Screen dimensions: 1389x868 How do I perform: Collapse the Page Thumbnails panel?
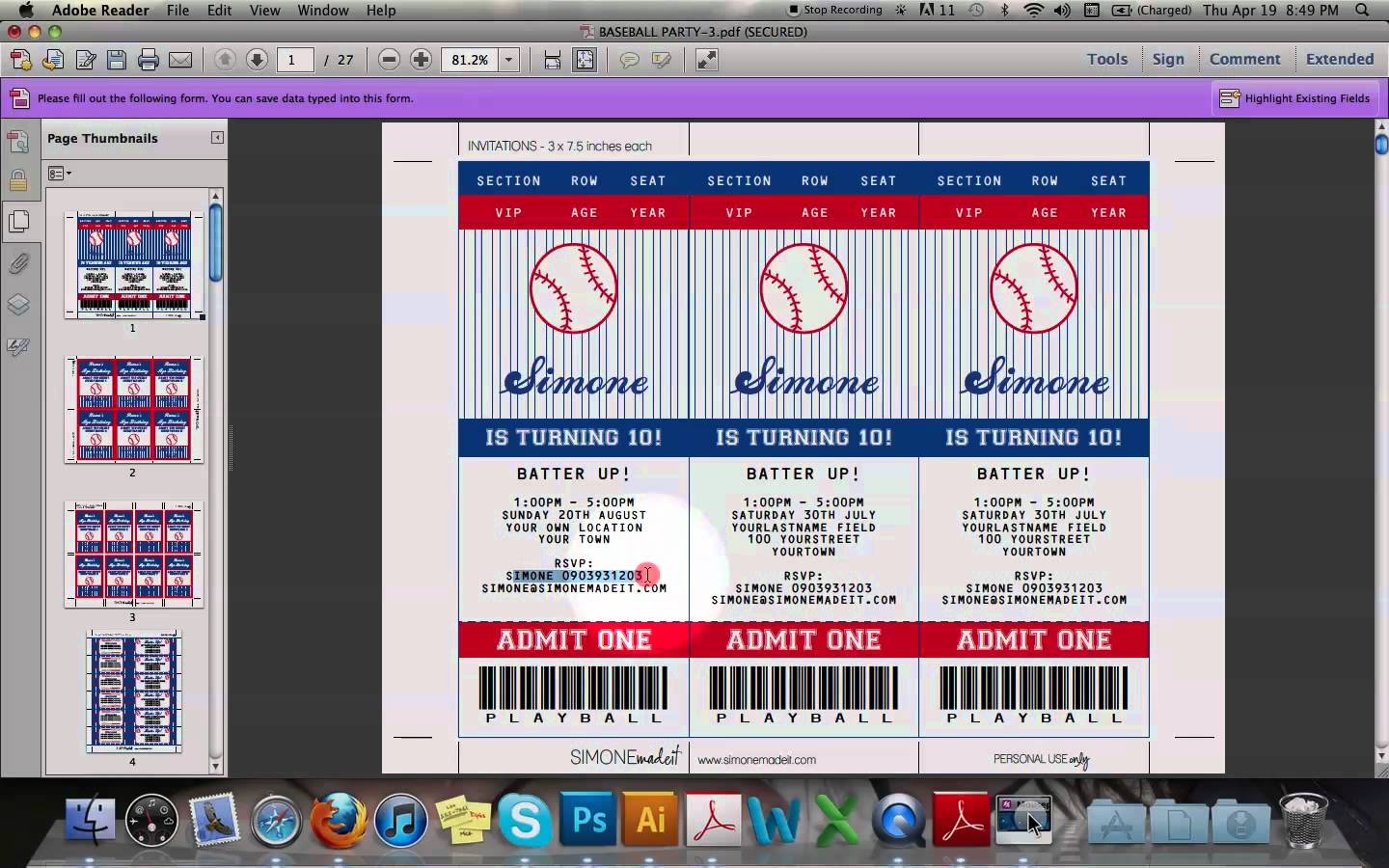pyautogui.click(x=217, y=138)
